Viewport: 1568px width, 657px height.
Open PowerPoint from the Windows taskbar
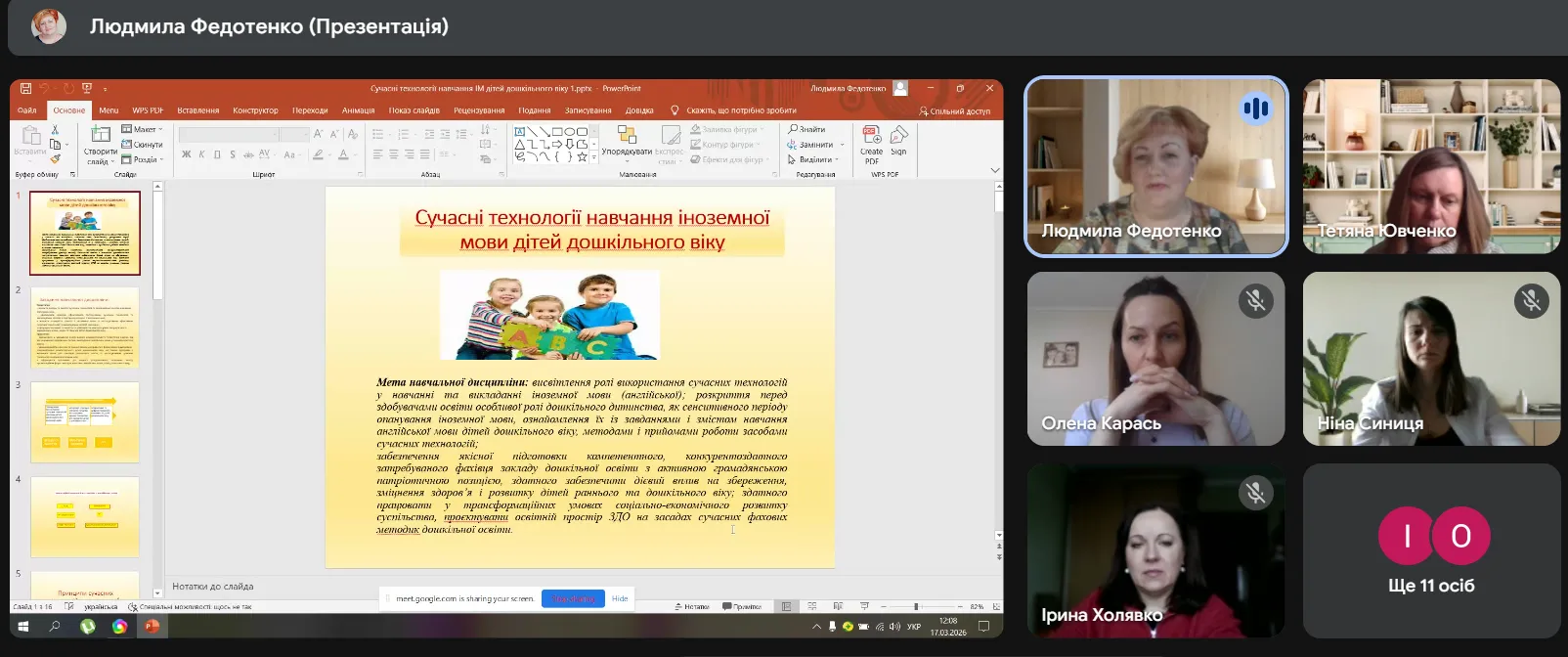(x=152, y=627)
